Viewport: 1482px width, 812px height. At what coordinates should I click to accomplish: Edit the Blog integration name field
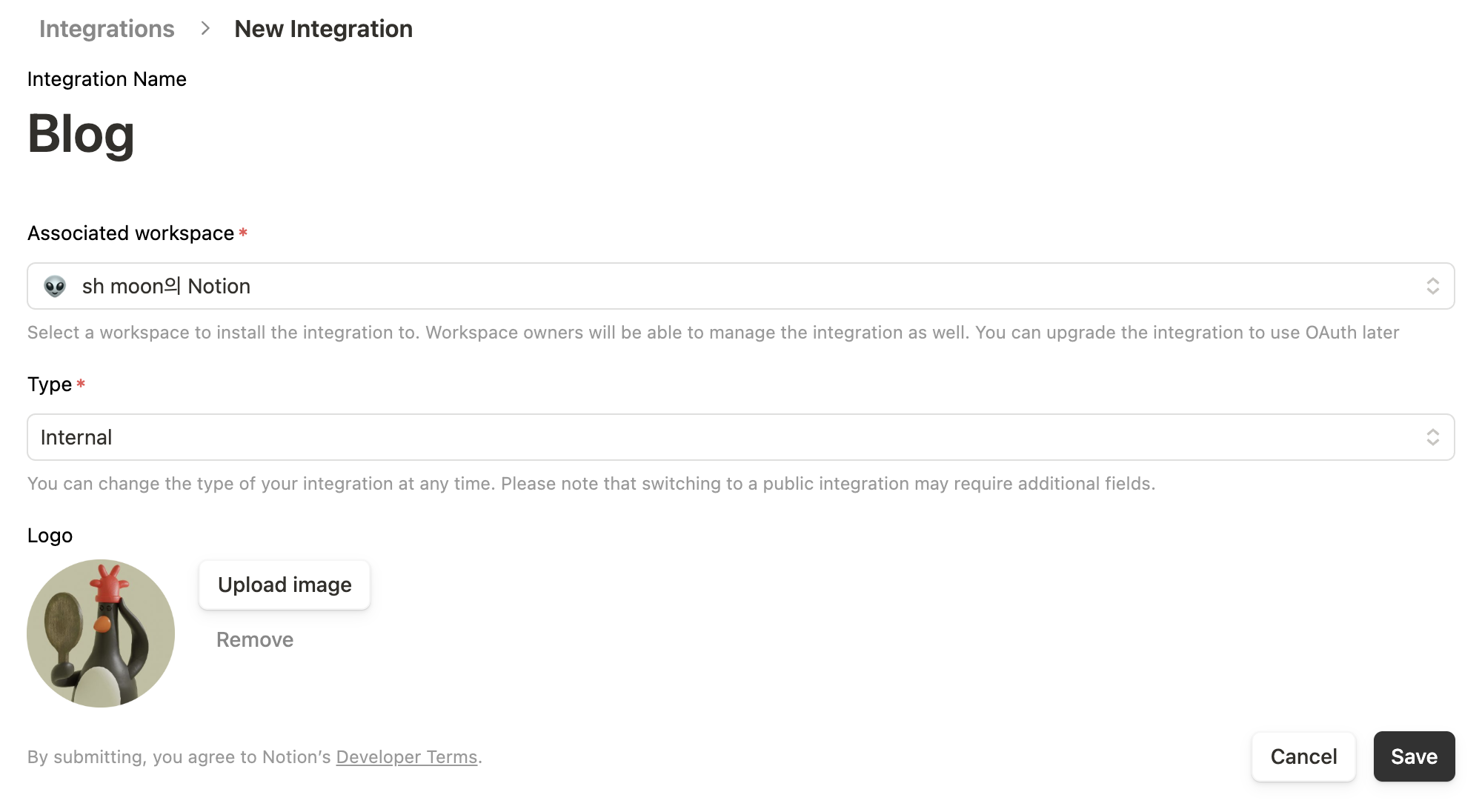click(82, 134)
